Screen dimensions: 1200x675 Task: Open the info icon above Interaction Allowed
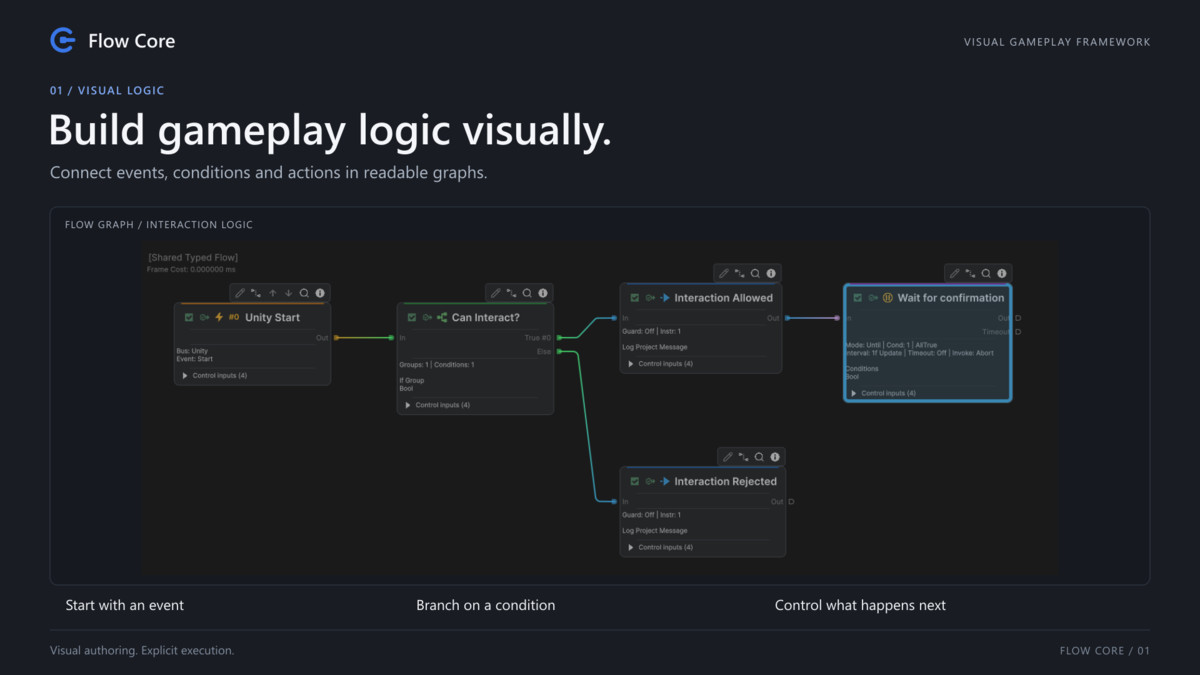771,273
